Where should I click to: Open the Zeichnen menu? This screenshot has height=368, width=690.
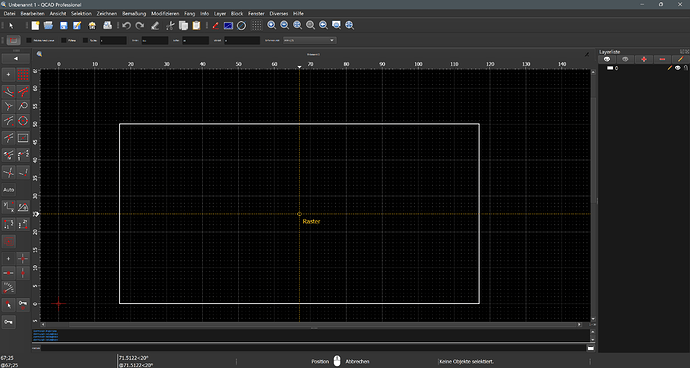[x=107, y=14]
